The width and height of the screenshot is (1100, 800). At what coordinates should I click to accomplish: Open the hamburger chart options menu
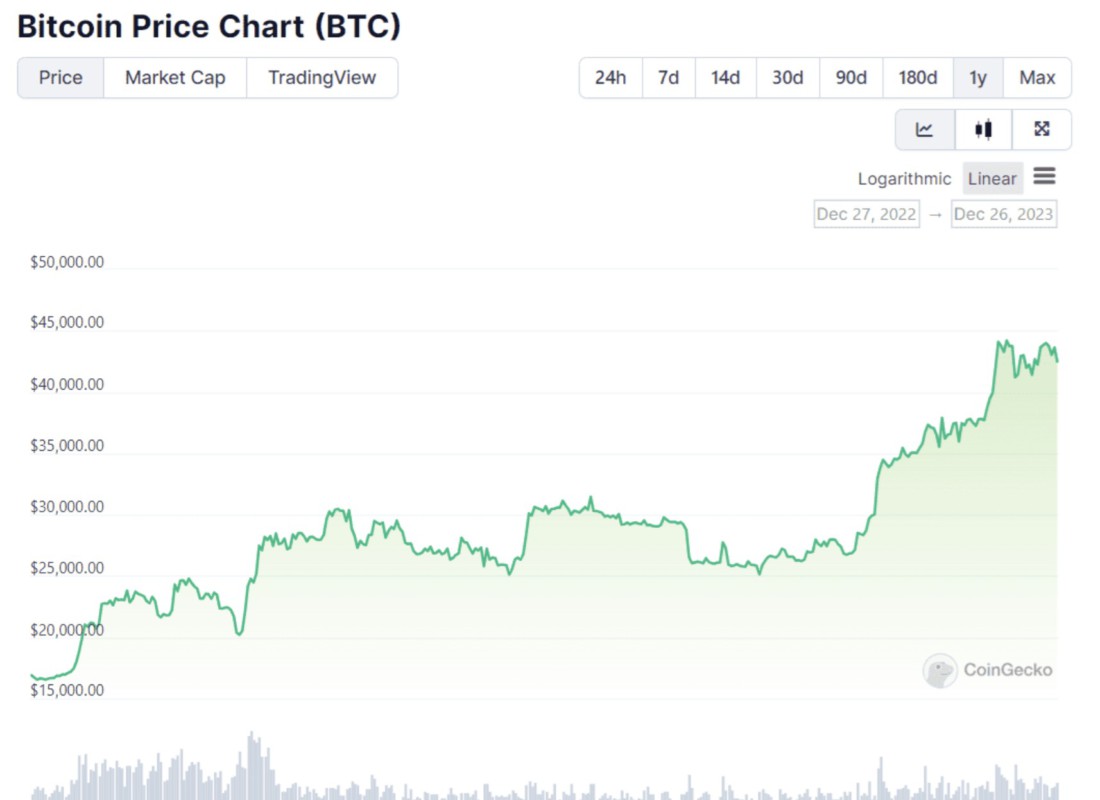(1045, 176)
